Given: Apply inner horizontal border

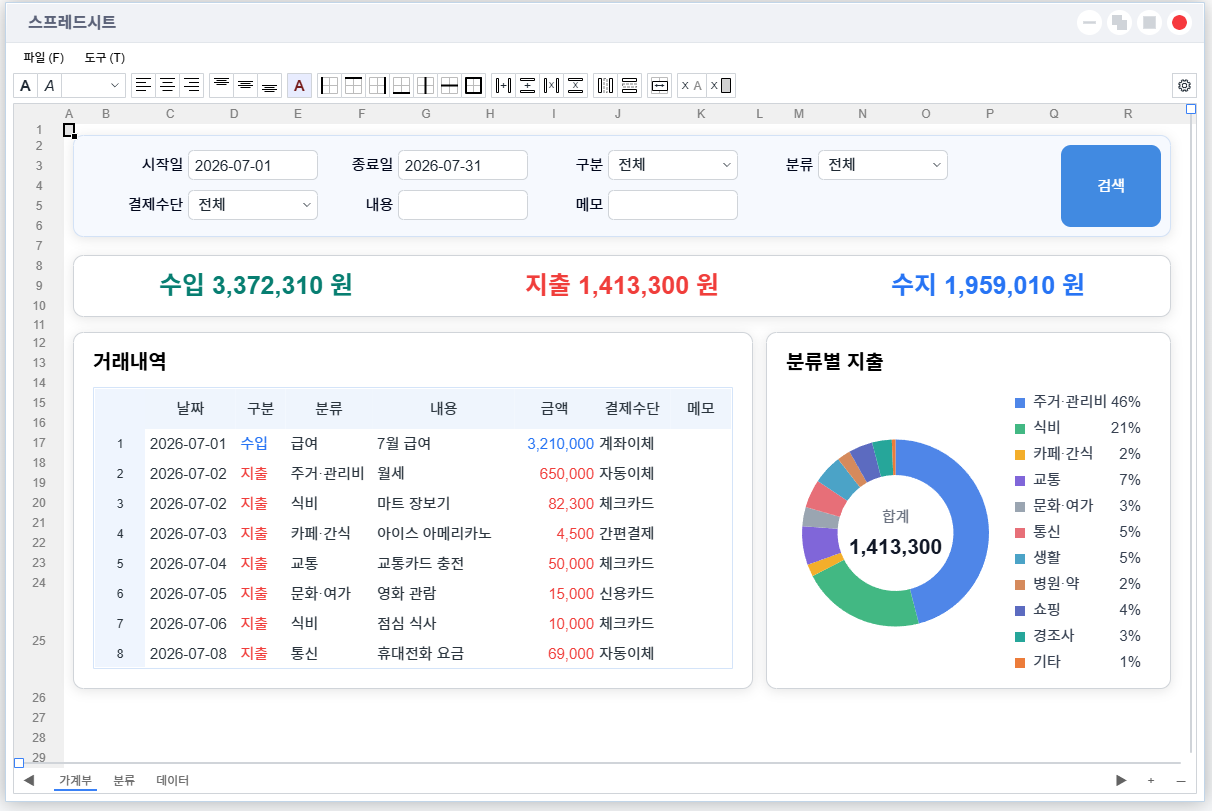Looking at the screenshot, I should coord(449,85).
